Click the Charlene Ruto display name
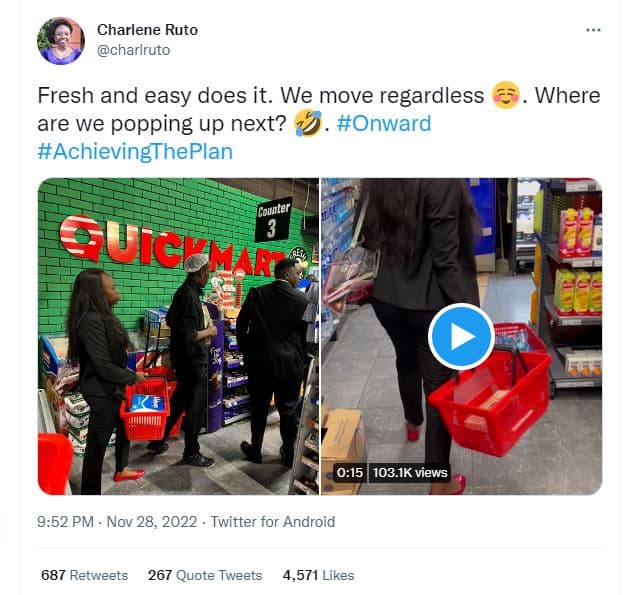The image size is (625, 595). click(147, 30)
